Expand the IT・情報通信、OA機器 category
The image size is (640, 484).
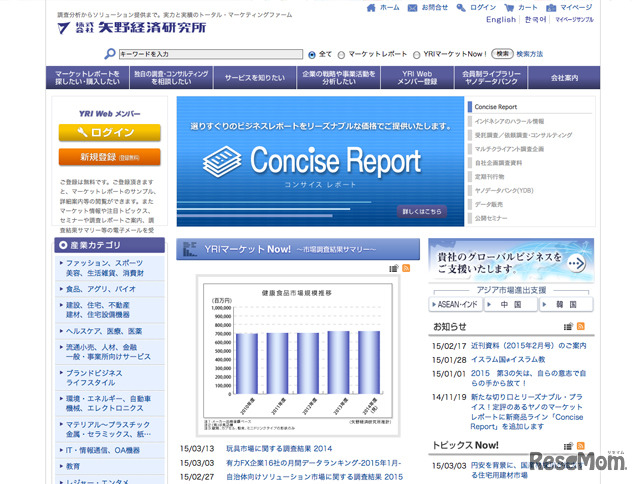coord(108,450)
